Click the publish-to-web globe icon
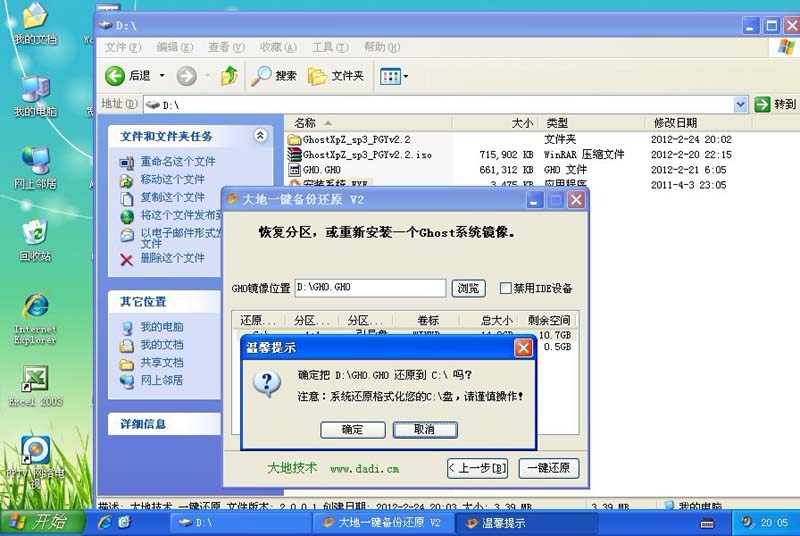The width and height of the screenshot is (800, 536). coord(127,216)
